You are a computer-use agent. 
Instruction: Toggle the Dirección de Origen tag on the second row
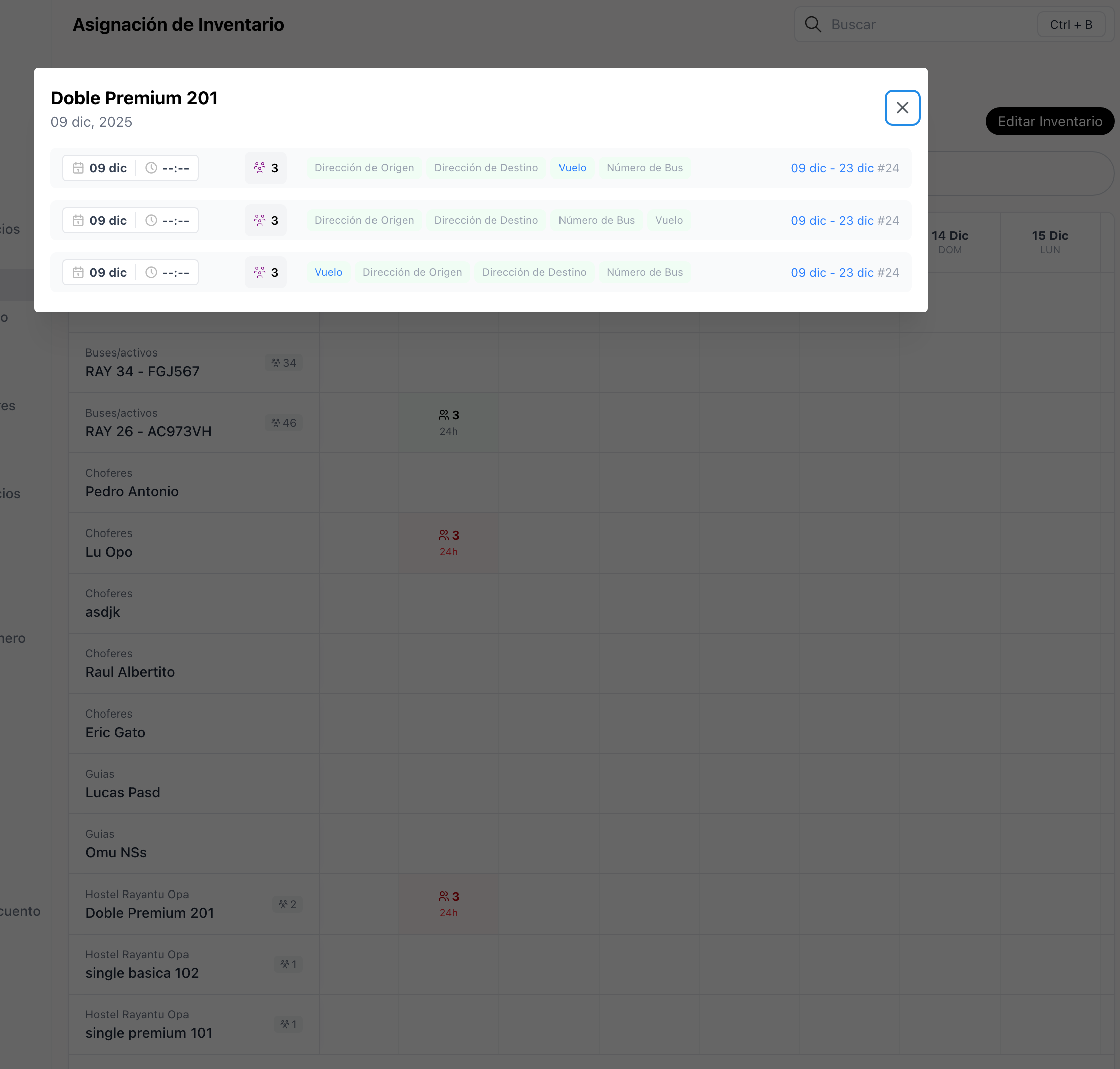pos(363,220)
